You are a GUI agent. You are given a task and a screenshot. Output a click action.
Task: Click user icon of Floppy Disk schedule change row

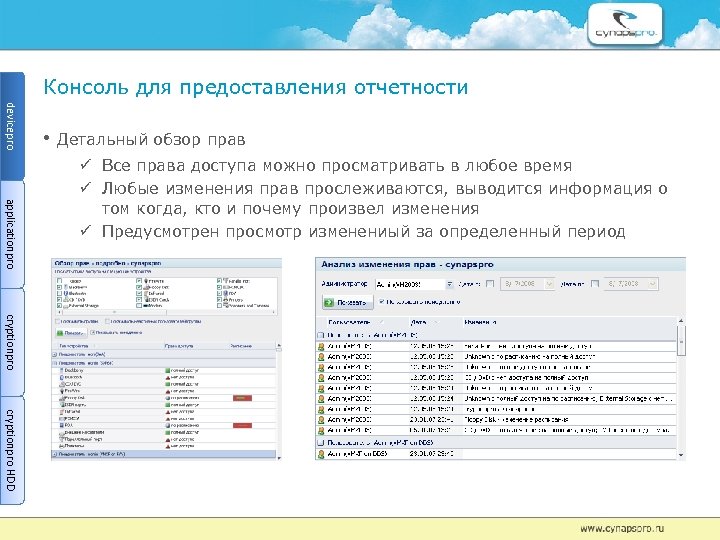click(x=321, y=420)
